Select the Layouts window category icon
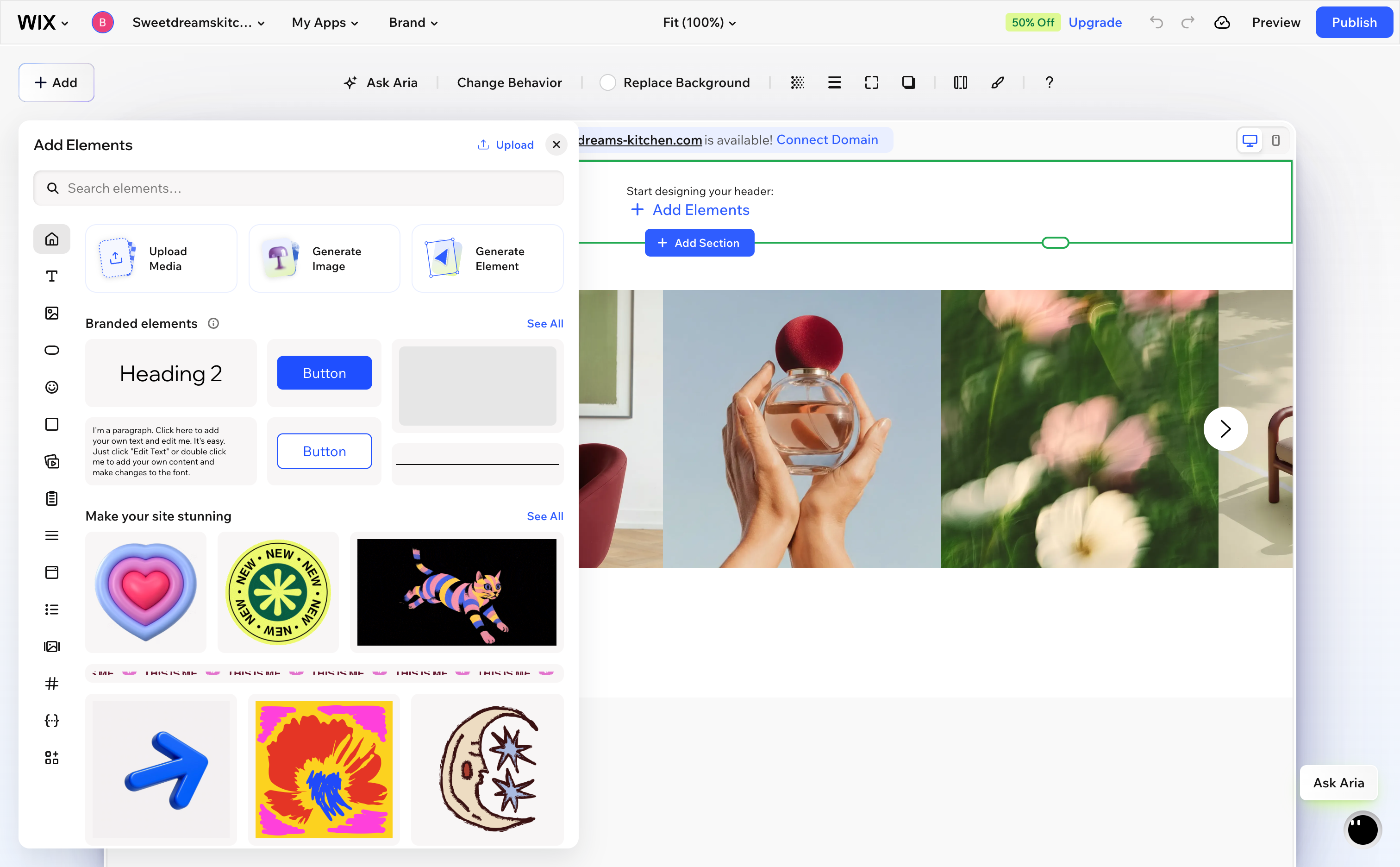This screenshot has height=867, width=1400. pos(51,572)
